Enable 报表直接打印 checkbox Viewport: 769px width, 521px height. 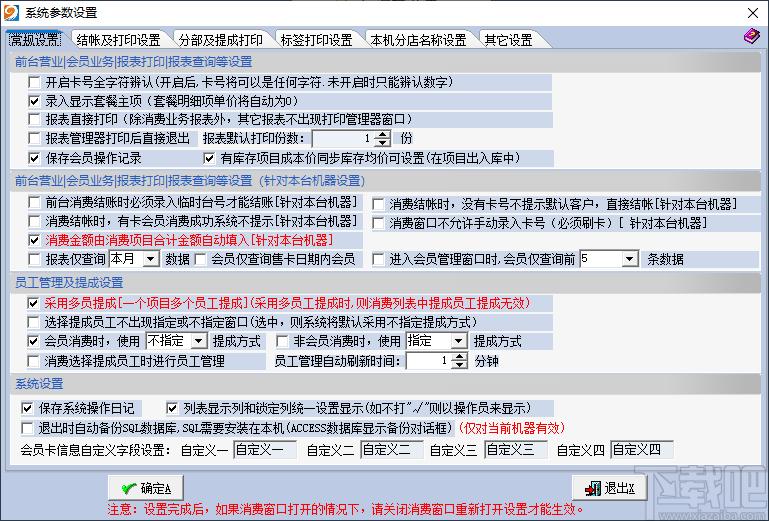click(x=36, y=120)
